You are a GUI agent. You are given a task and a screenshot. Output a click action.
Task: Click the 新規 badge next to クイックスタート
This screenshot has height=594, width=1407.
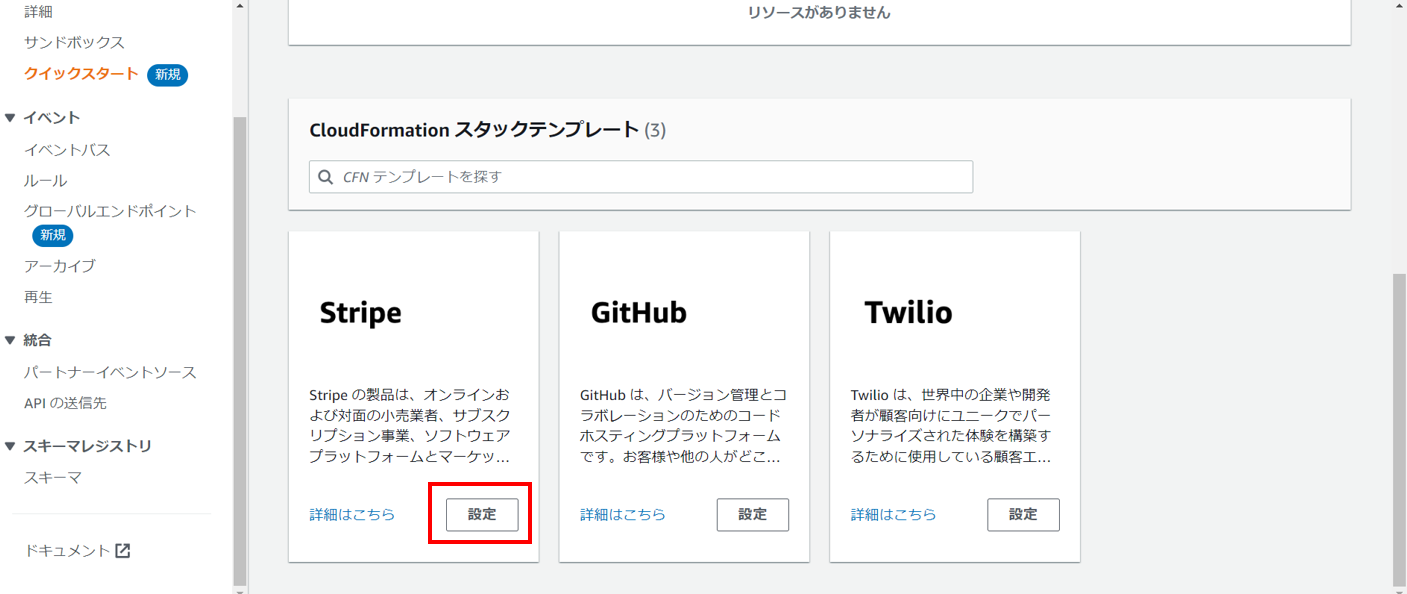point(168,75)
